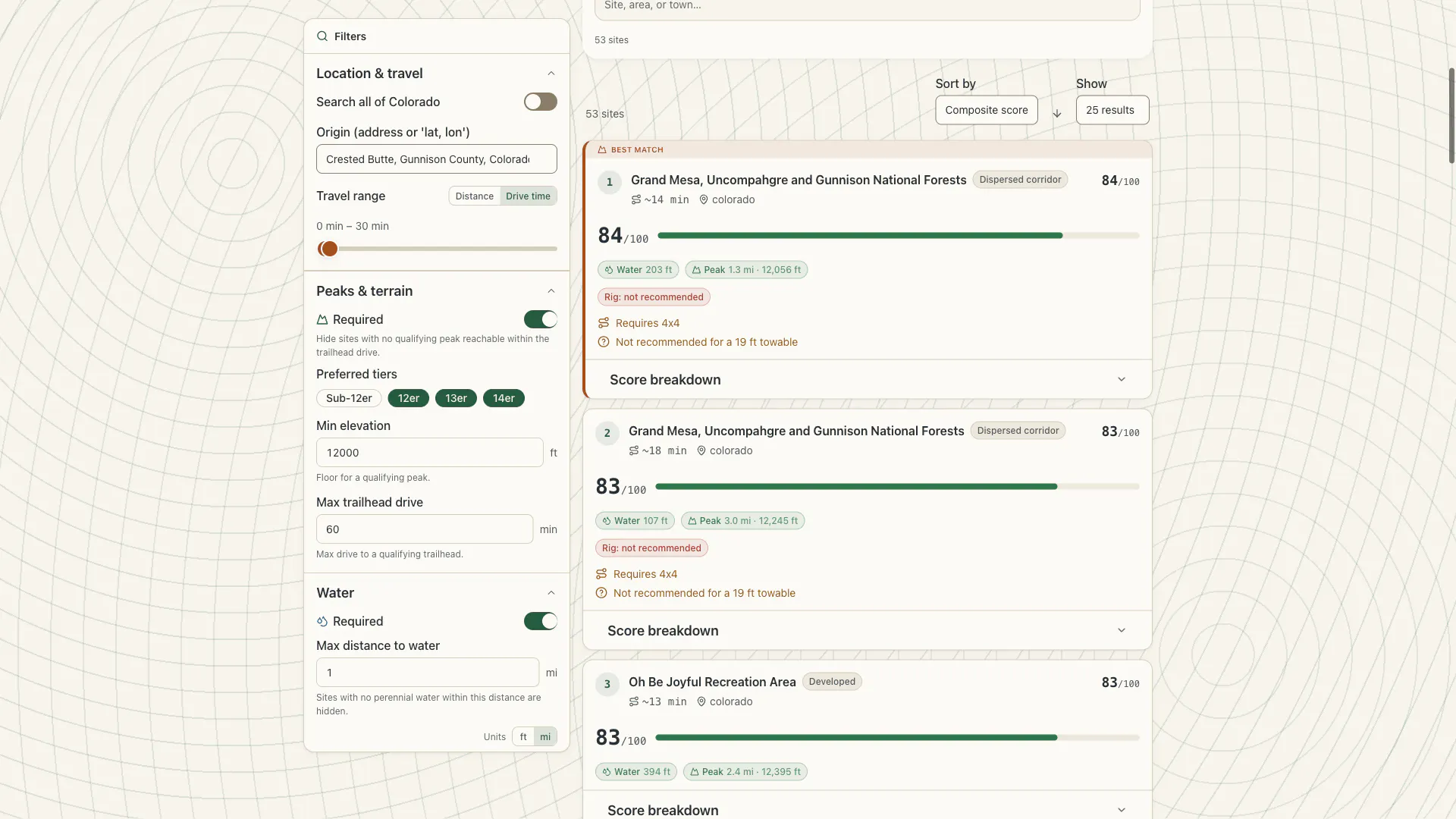The width and height of the screenshot is (1456, 819).
Task: Open the Oh Be Joyful Recreation Area title
Action: pos(712,682)
